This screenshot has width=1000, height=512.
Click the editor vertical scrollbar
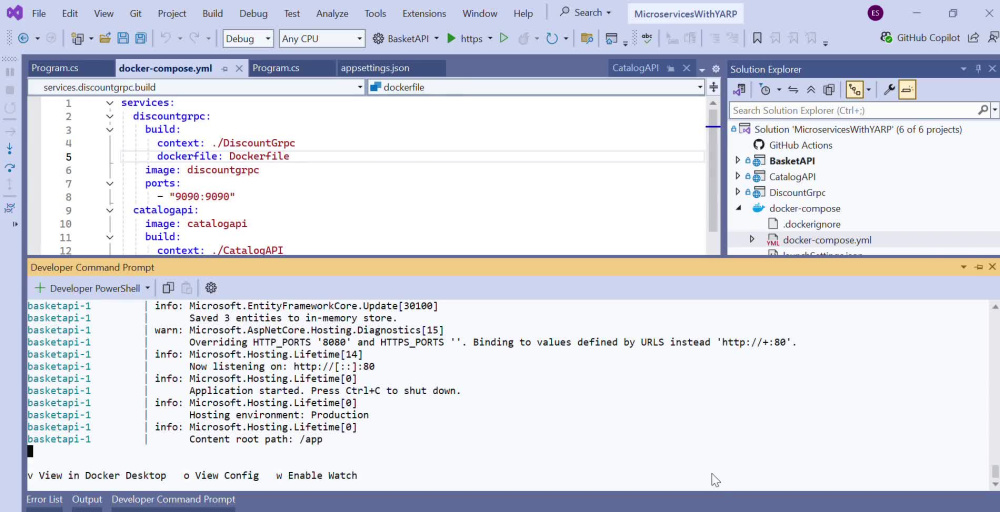point(713,172)
